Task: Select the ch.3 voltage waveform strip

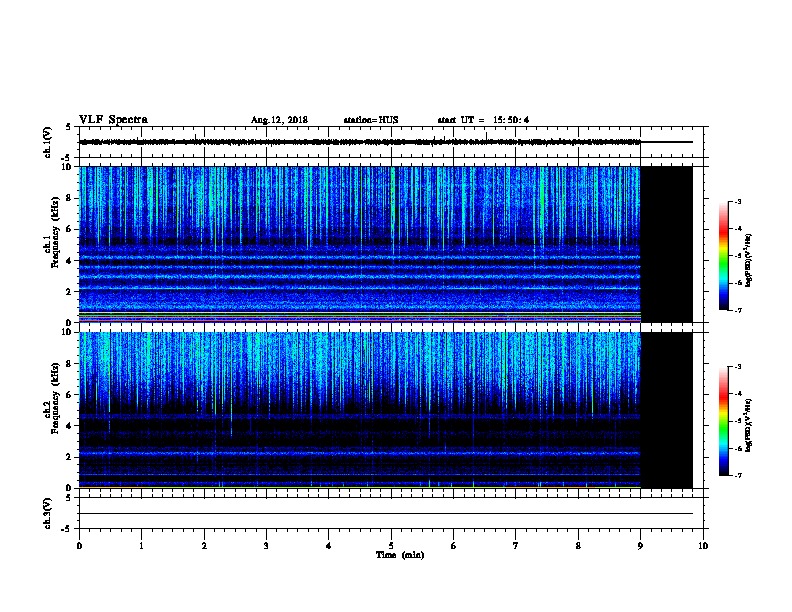Action: point(391,513)
